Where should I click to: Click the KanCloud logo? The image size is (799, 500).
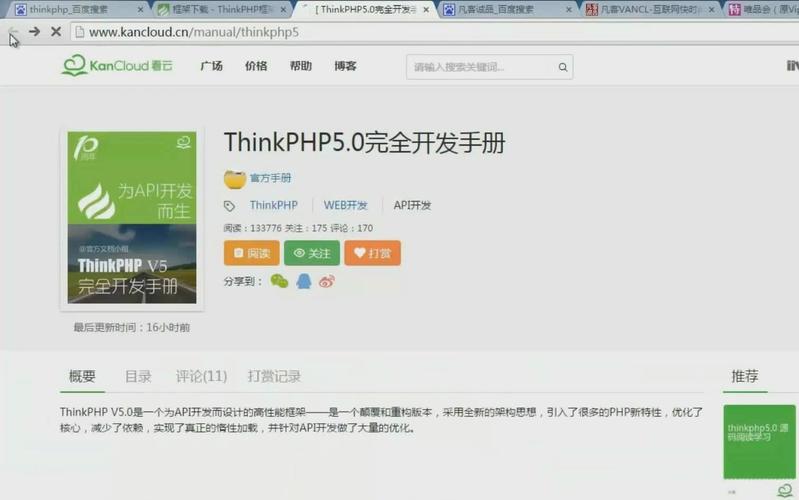[117, 66]
